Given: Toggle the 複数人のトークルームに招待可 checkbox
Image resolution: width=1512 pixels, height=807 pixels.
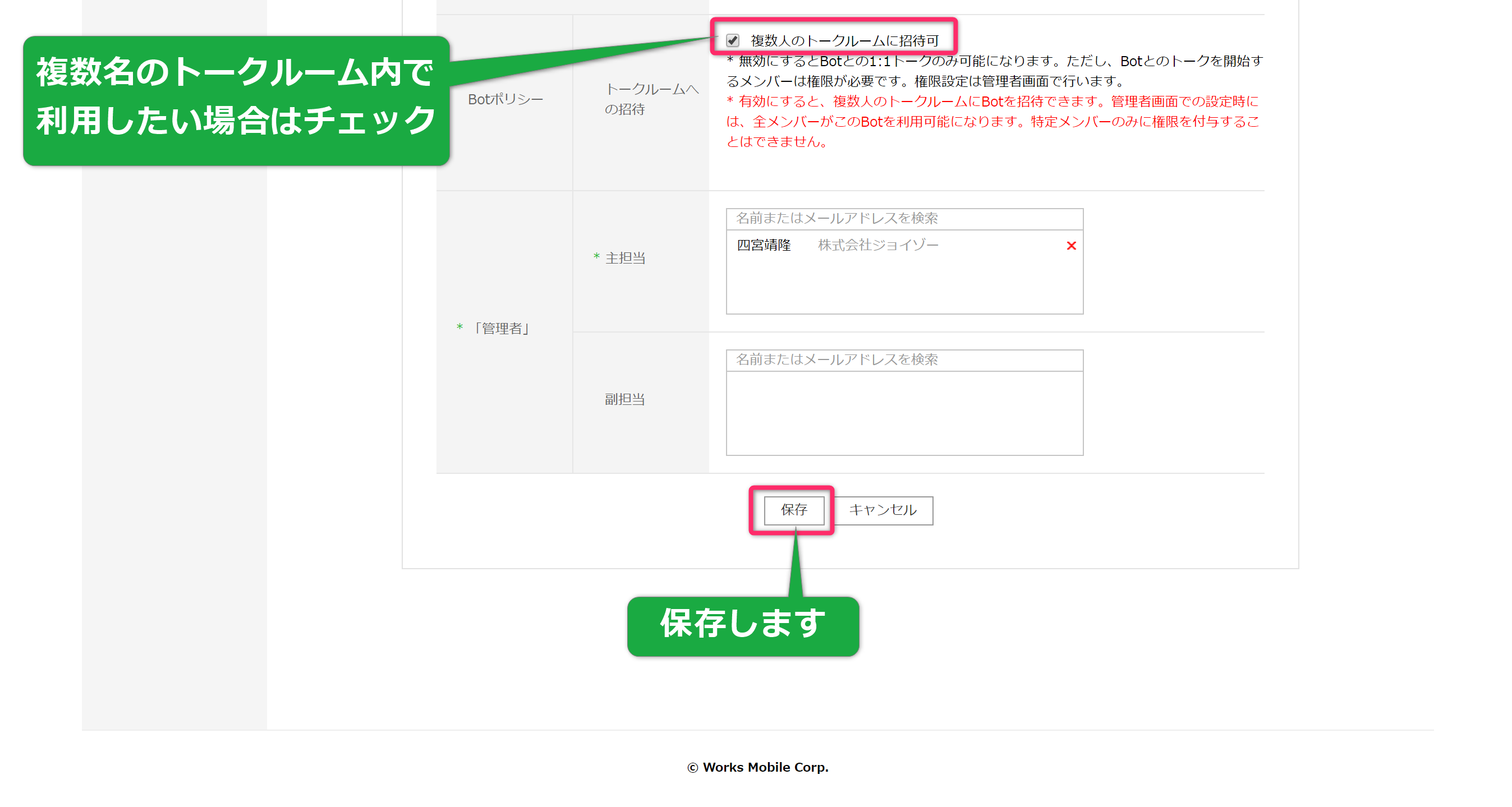Looking at the screenshot, I should pos(733,40).
